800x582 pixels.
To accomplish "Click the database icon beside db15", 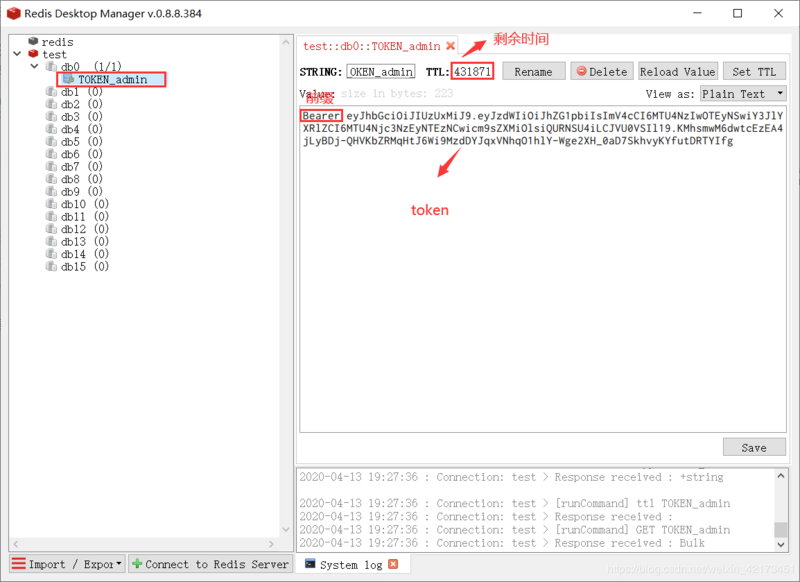I will pos(53,267).
